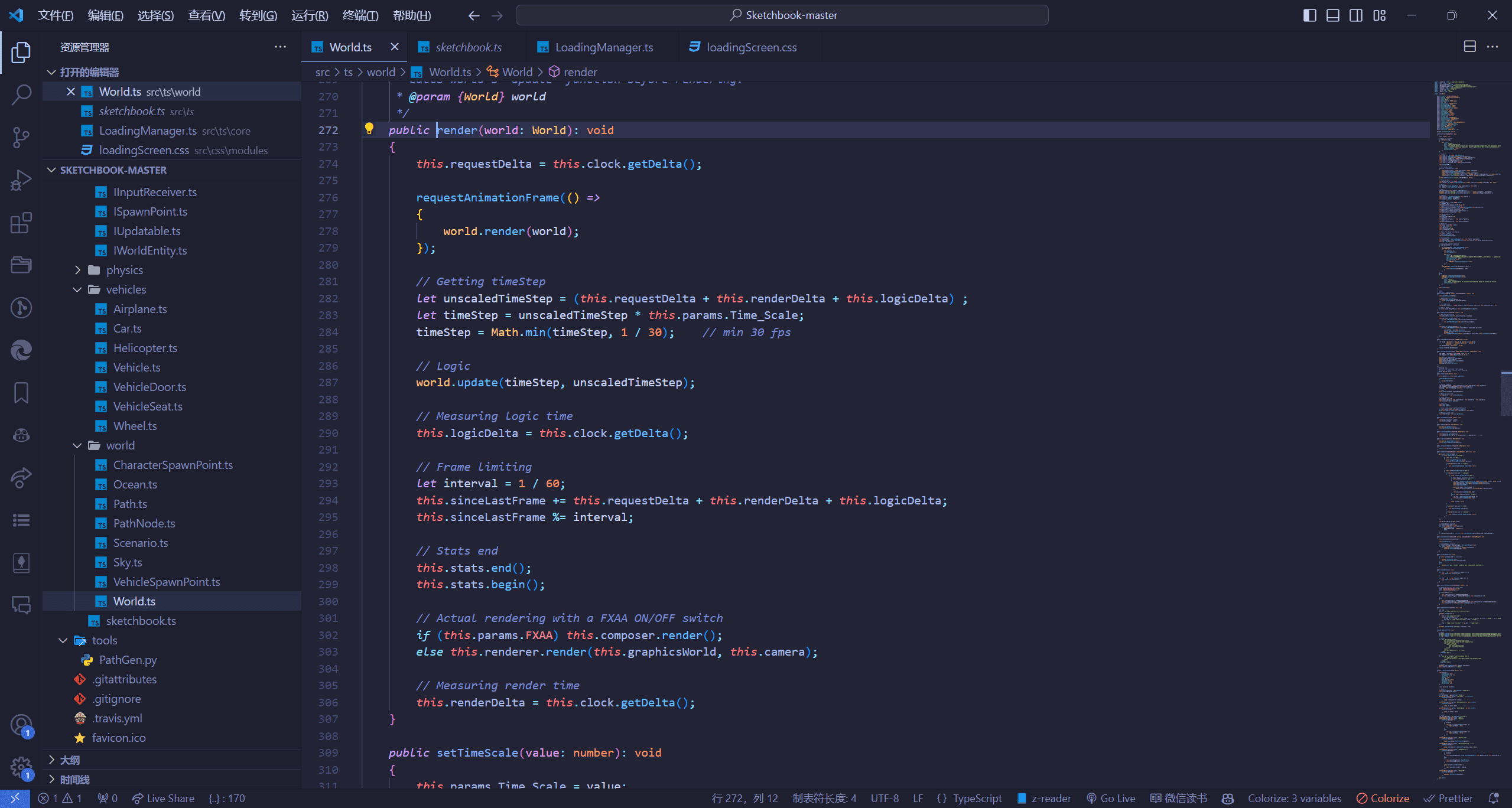Open the Accounts menu icon
The image size is (1512, 808).
click(21, 725)
